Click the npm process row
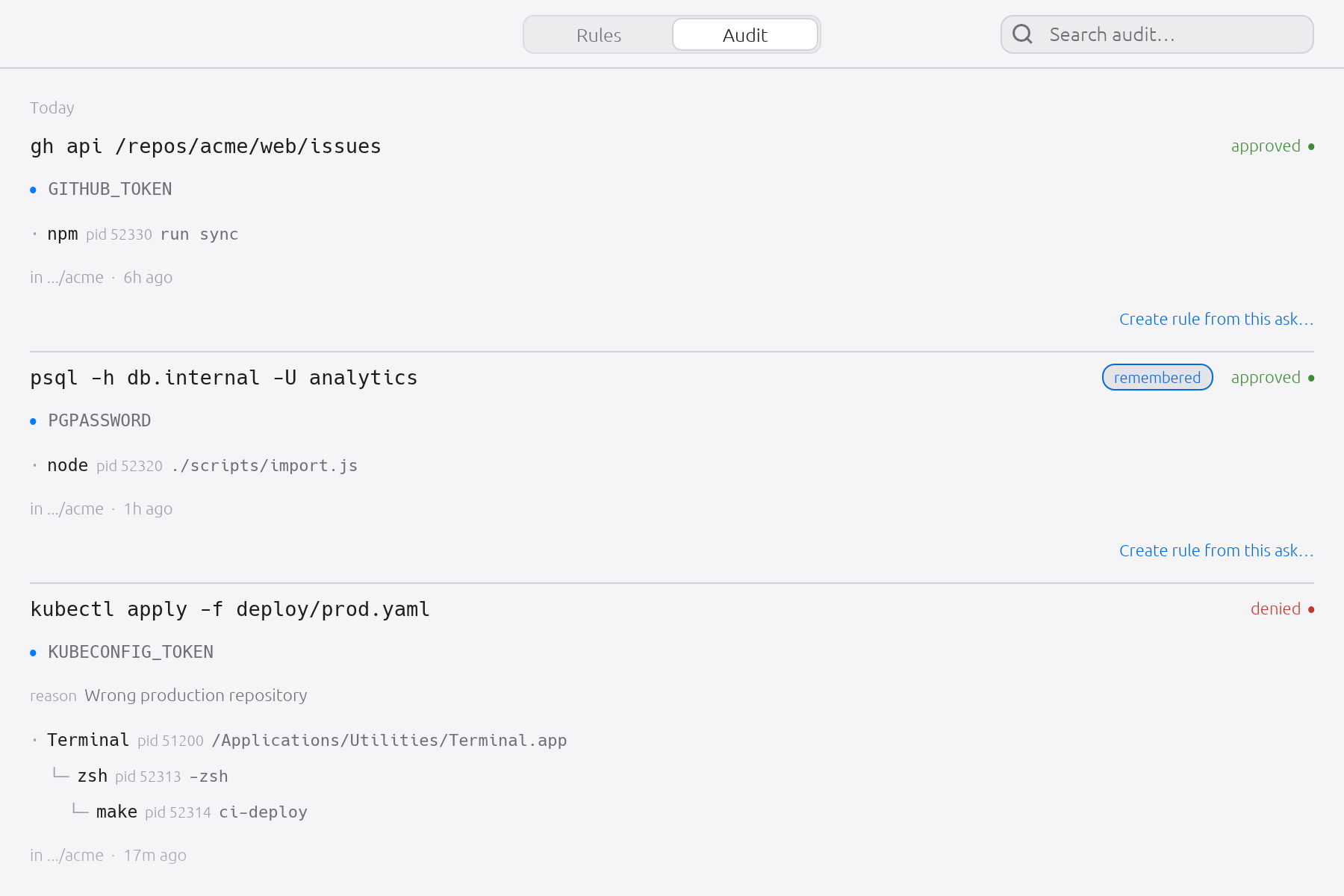1344x896 pixels. 135,234
